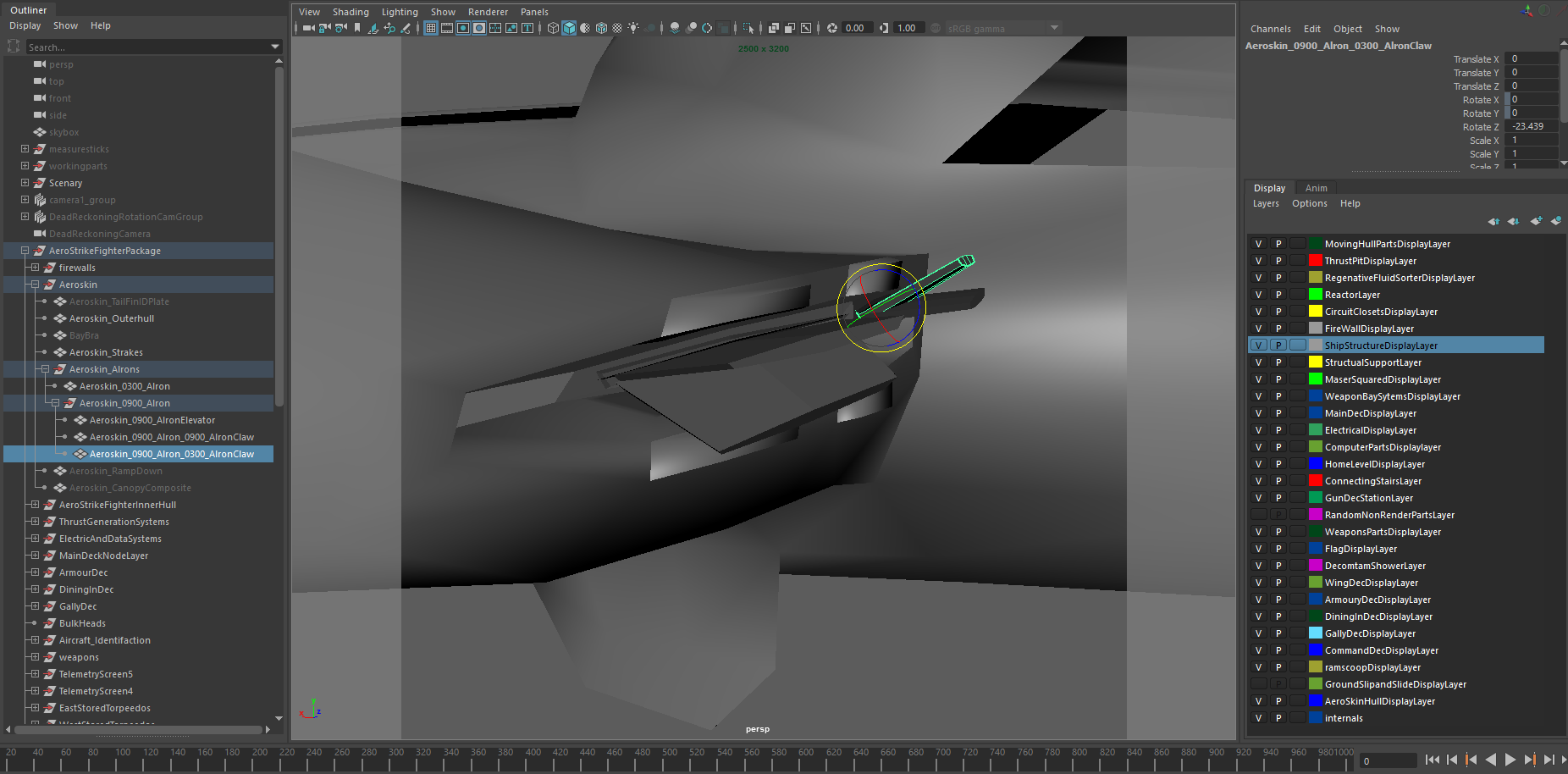
Task: Click the bookmark icon in viewport toolbar
Action: click(x=357, y=28)
